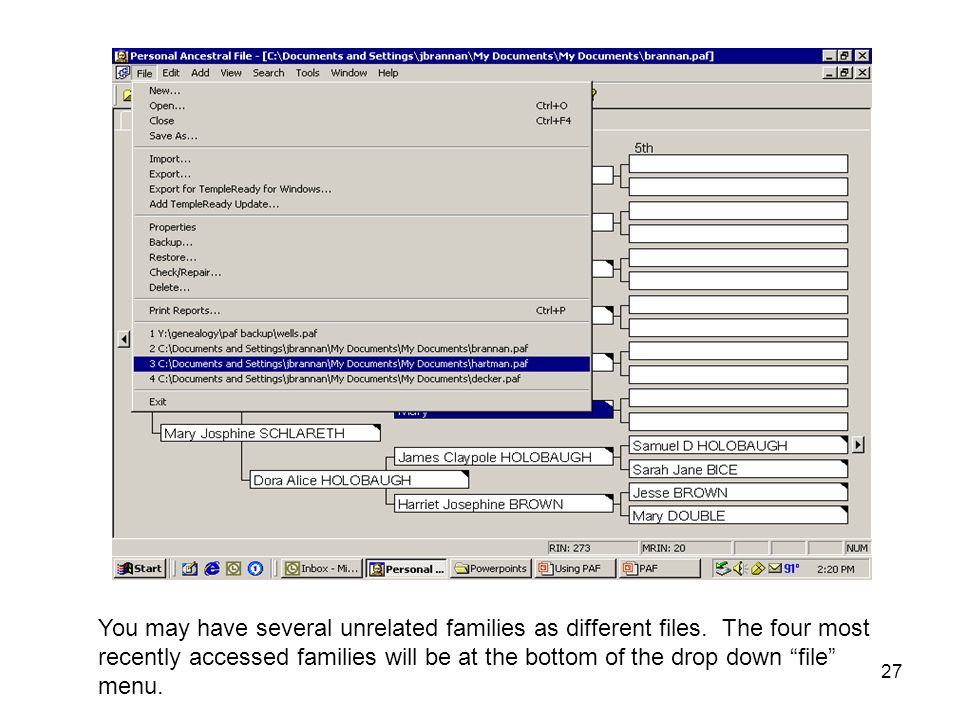The image size is (960, 720).
Task: Open the Tools menu
Action: click(307, 73)
